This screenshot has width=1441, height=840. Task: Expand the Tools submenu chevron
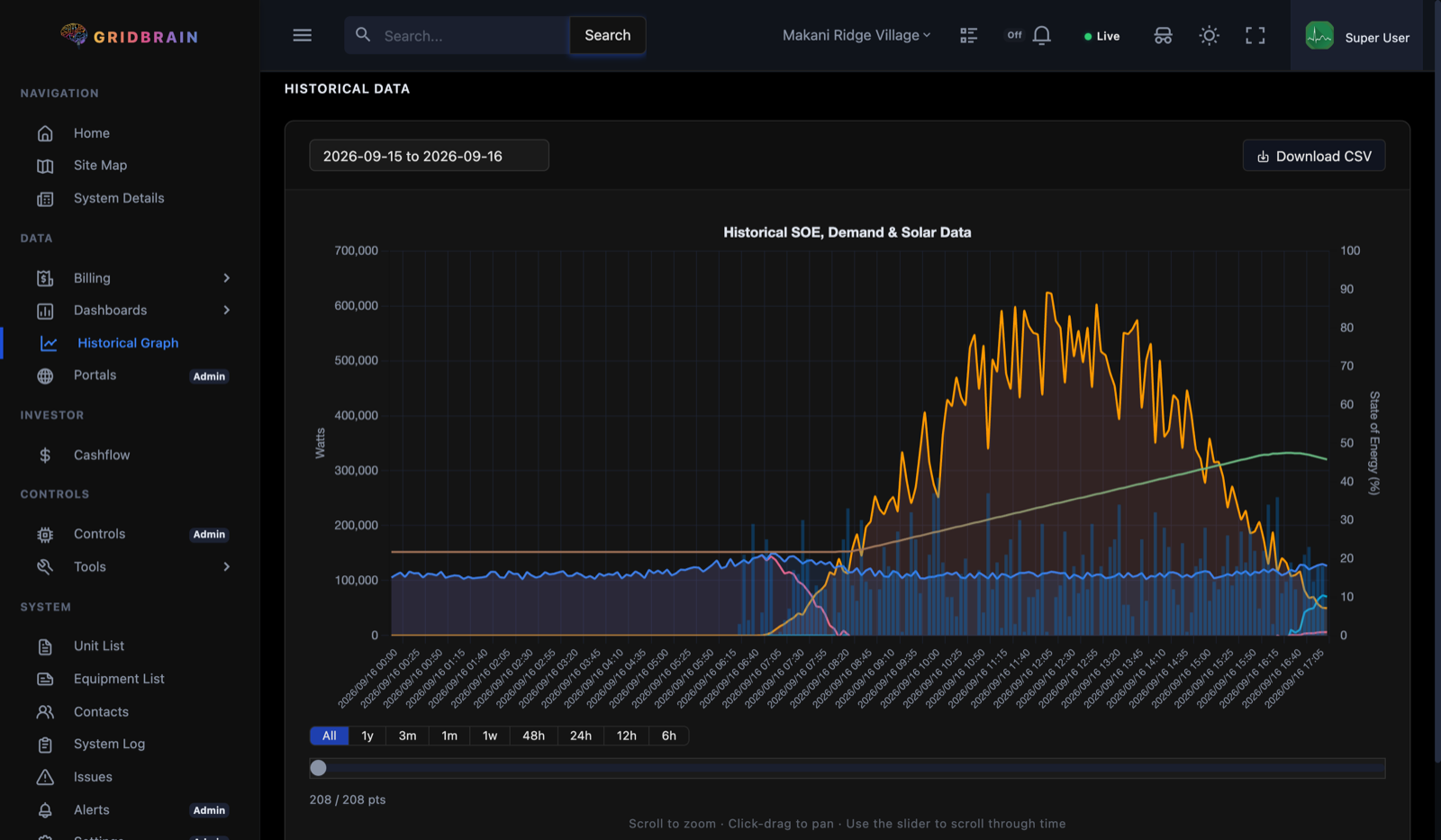point(227,567)
